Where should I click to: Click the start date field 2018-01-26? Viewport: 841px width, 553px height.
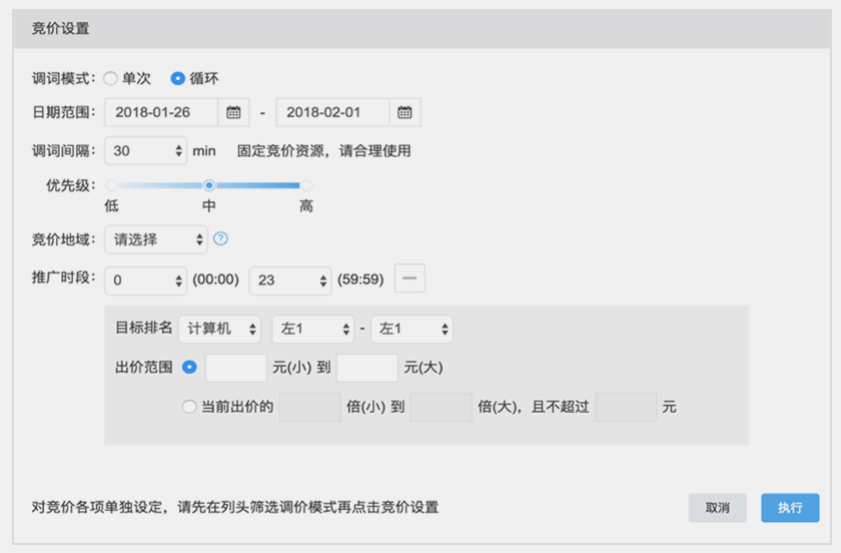(160, 112)
